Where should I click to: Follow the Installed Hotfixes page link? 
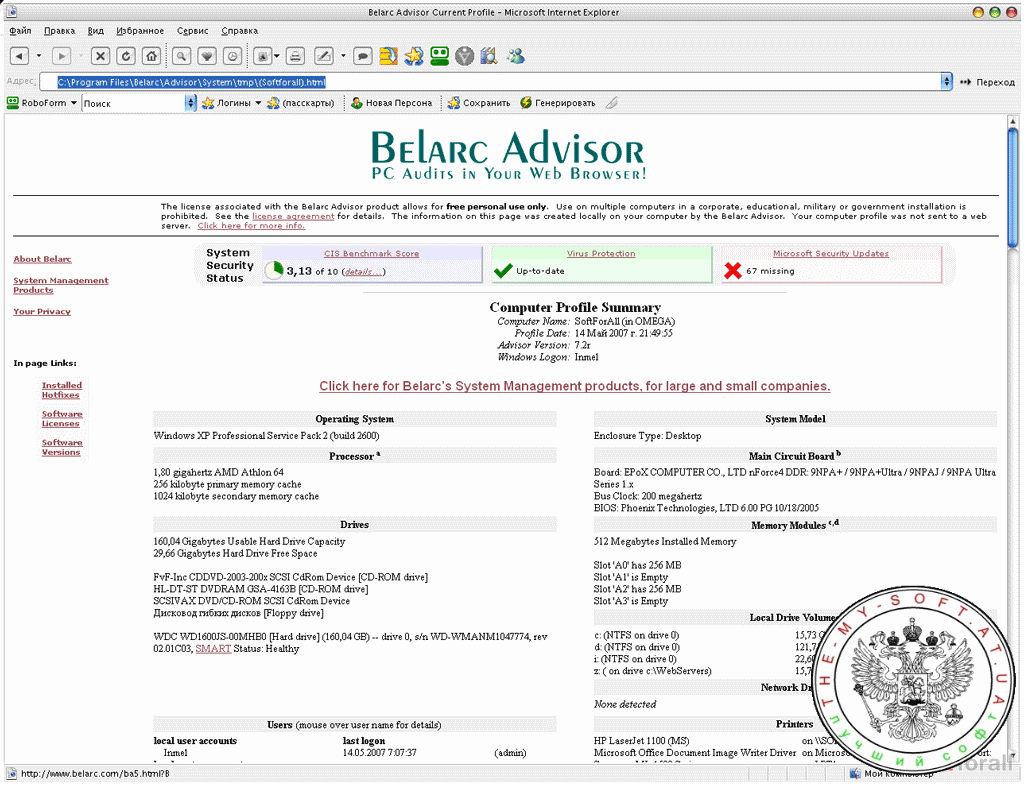tap(62, 390)
